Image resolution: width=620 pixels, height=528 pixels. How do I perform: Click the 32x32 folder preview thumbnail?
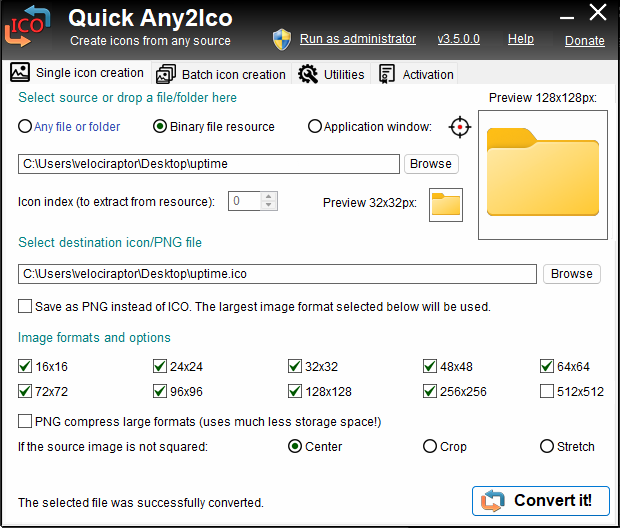click(x=446, y=204)
